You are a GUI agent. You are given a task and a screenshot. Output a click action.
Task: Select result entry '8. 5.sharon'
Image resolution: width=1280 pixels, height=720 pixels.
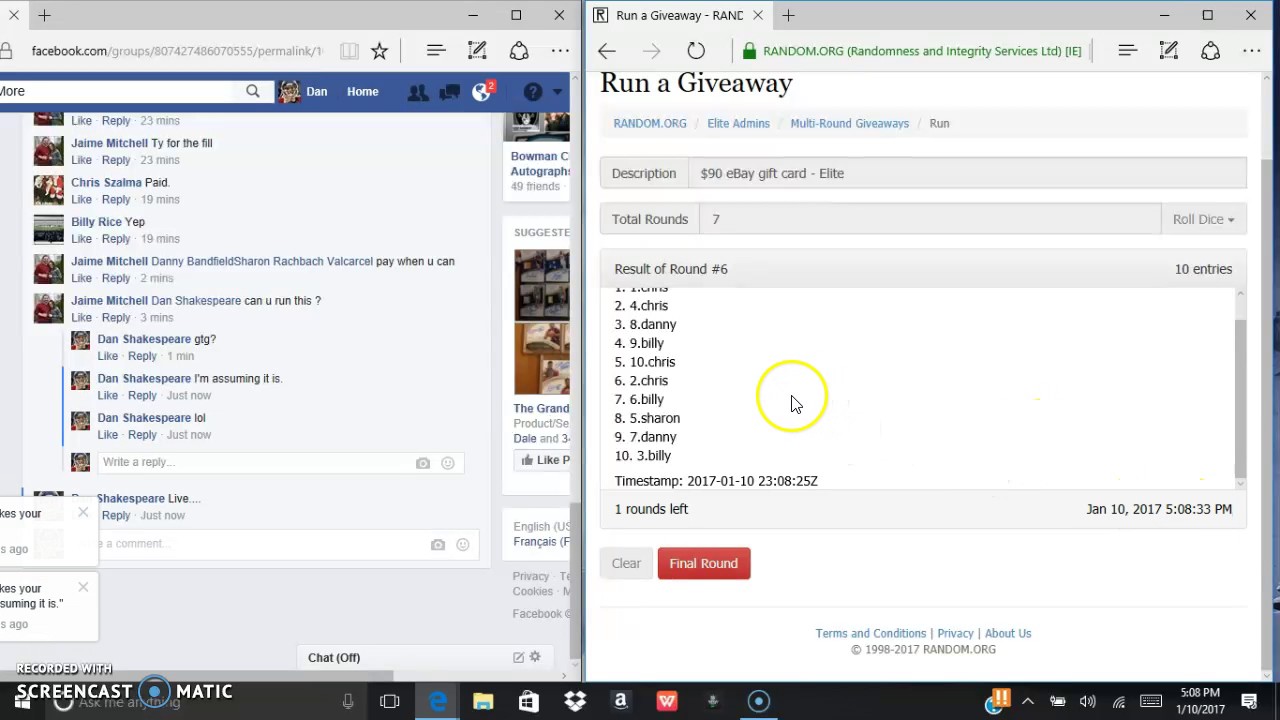pyautogui.click(x=647, y=418)
